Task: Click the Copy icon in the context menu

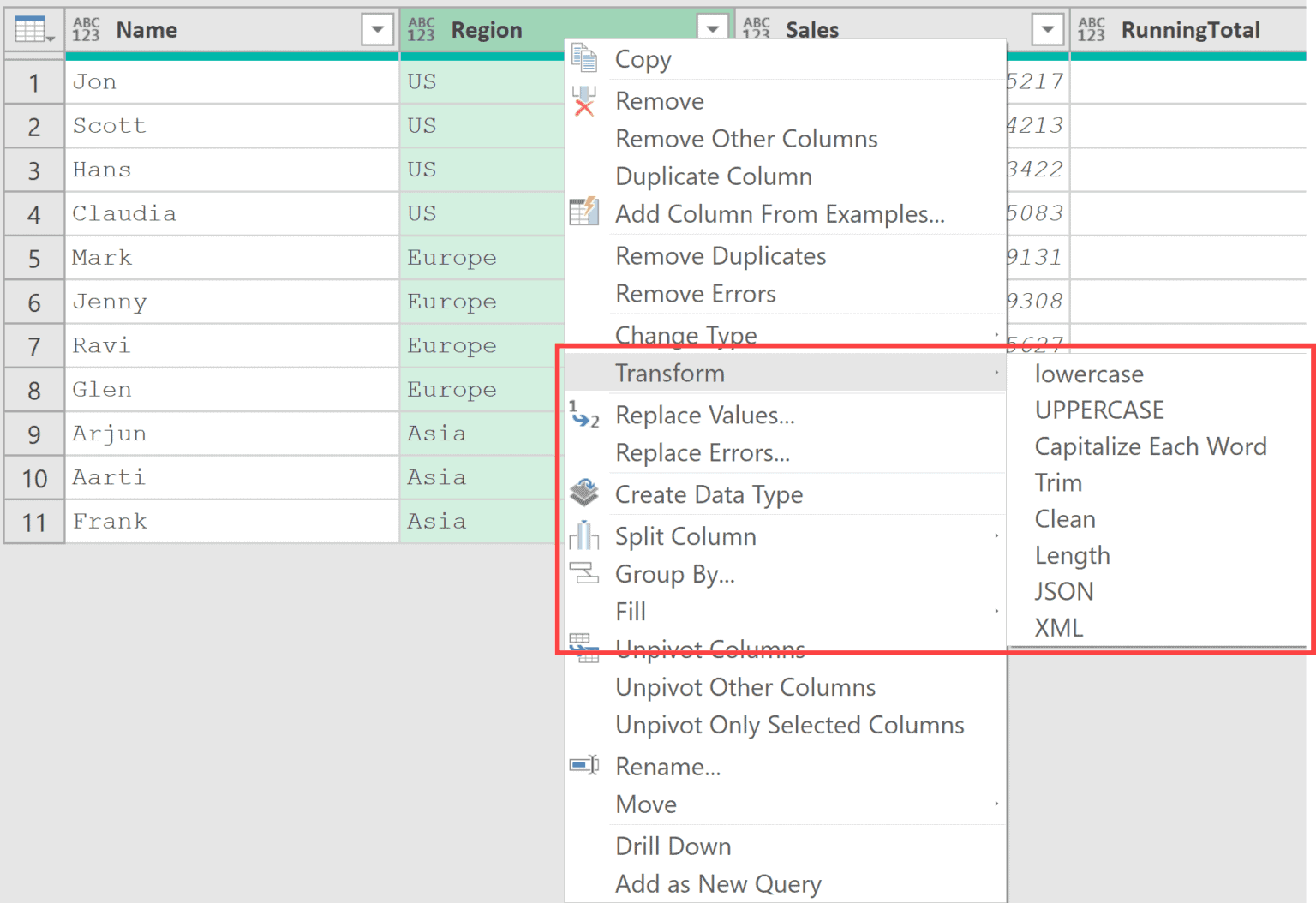Action: (585, 58)
